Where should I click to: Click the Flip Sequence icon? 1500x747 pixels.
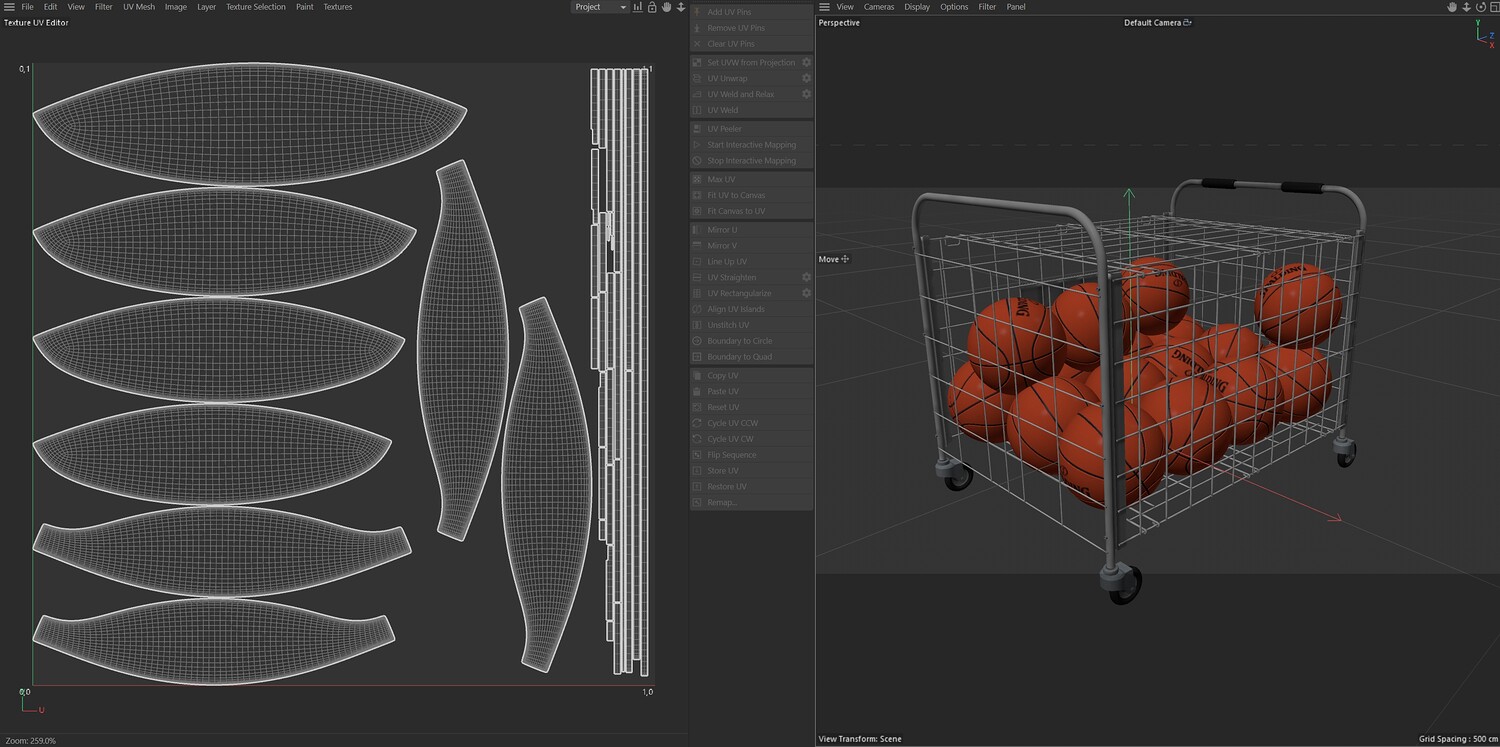tap(697, 455)
